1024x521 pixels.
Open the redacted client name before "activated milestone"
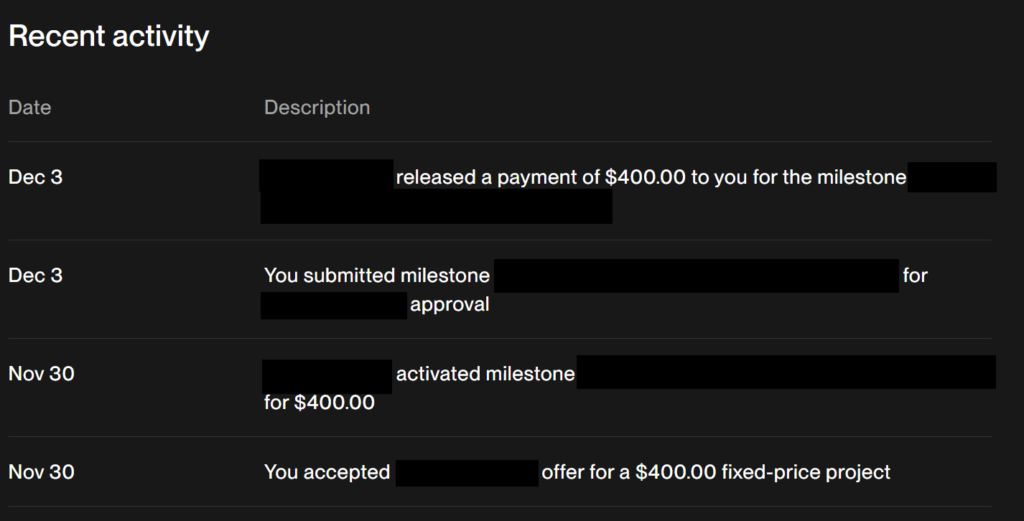327,374
